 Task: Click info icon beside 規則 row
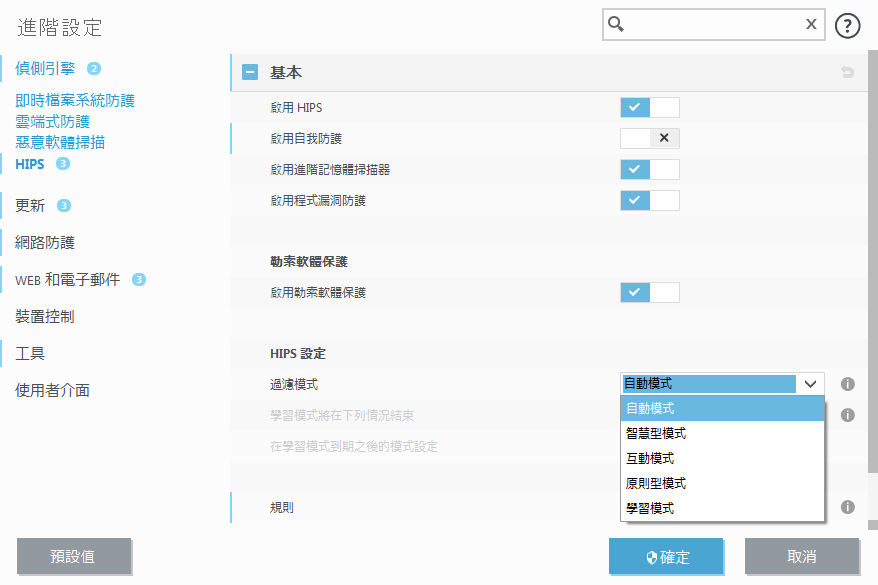pyautogui.click(x=847, y=507)
